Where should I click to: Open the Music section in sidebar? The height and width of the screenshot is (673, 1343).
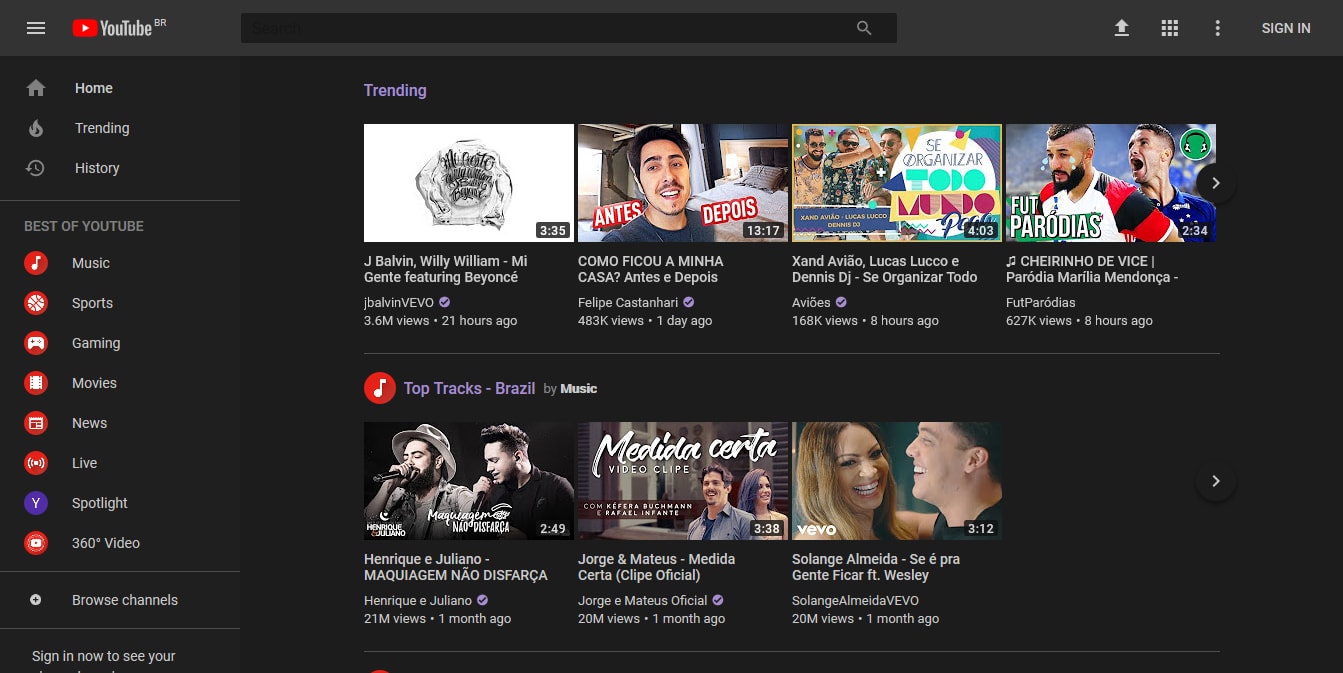click(x=36, y=263)
